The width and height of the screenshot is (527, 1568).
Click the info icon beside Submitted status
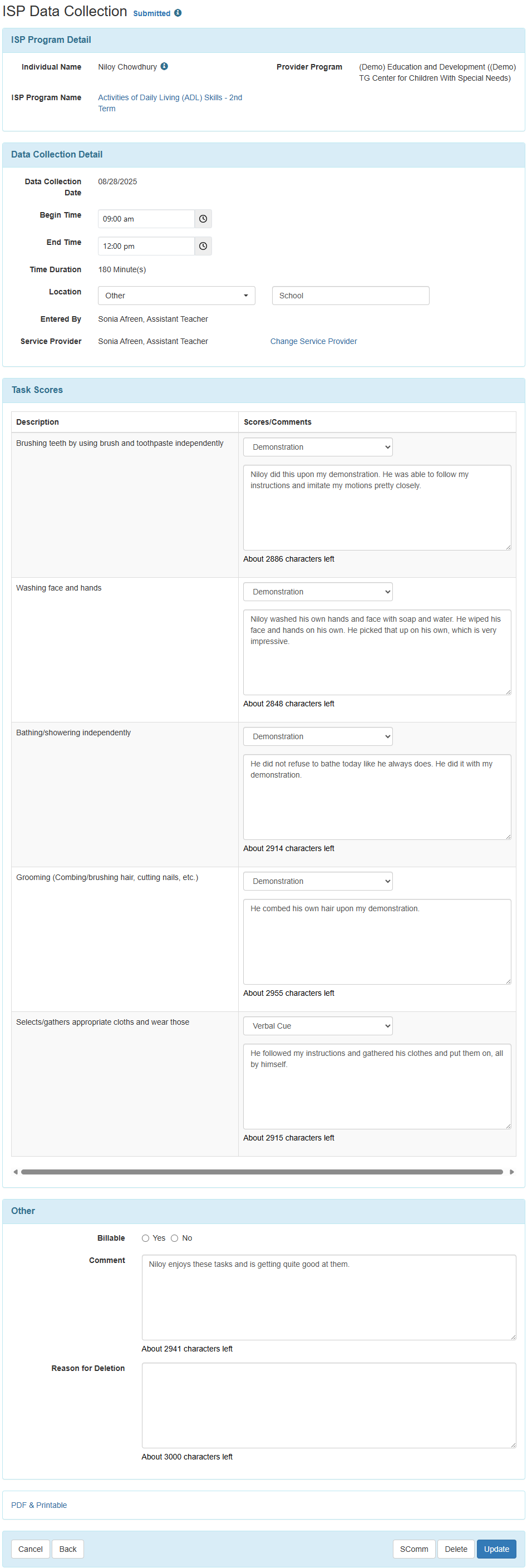tap(176, 13)
